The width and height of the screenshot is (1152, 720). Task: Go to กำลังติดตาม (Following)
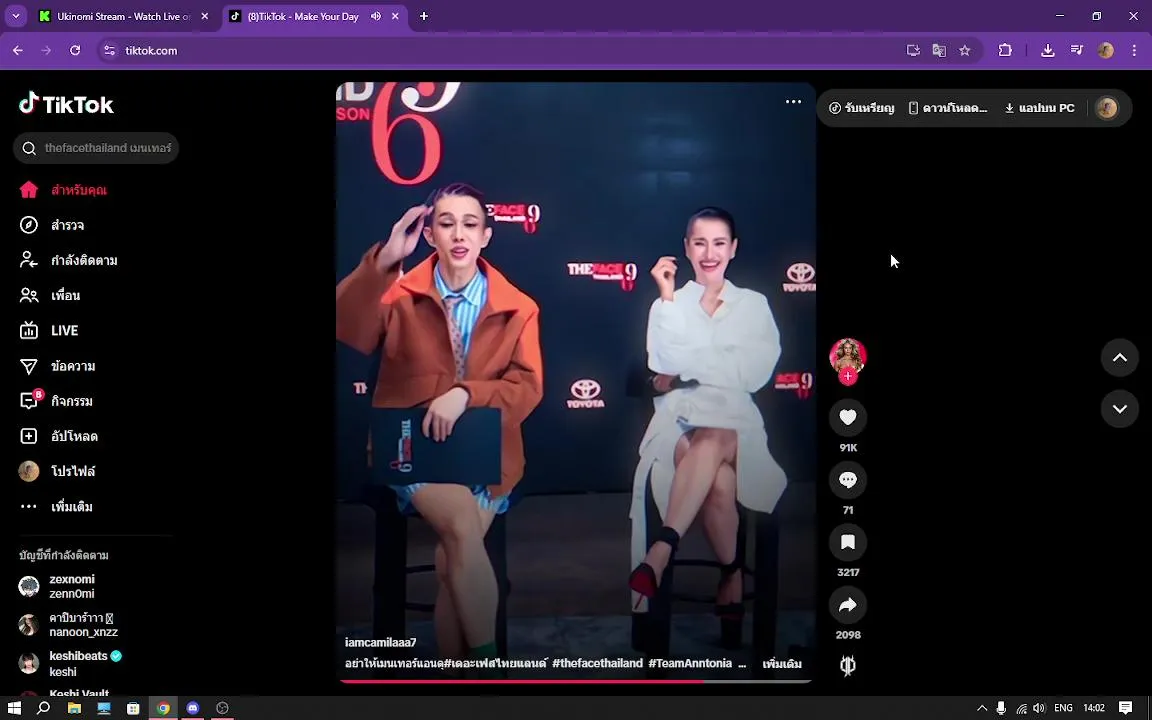pyautogui.click(x=68, y=261)
